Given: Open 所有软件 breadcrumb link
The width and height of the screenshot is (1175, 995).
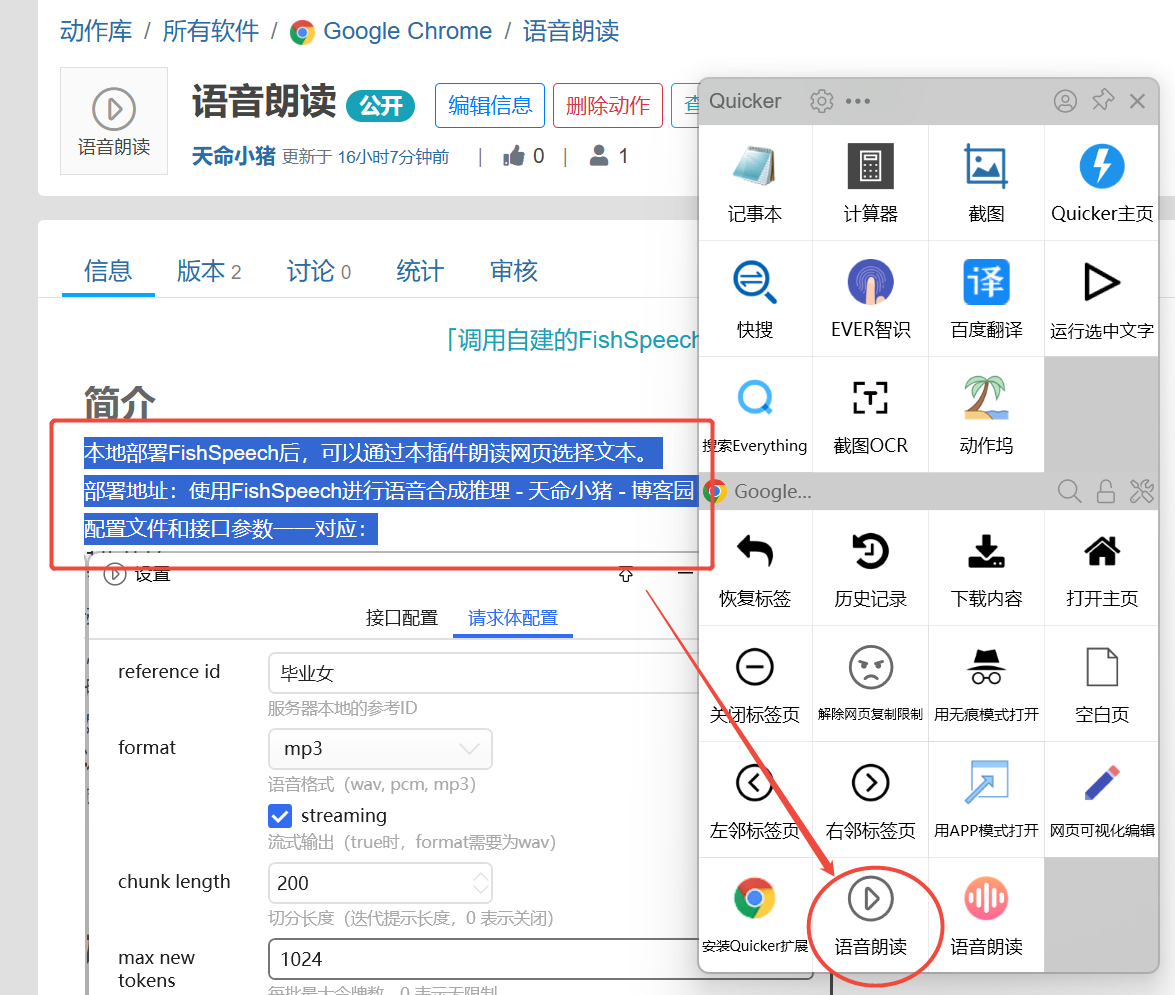Looking at the screenshot, I should pyautogui.click(x=211, y=31).
